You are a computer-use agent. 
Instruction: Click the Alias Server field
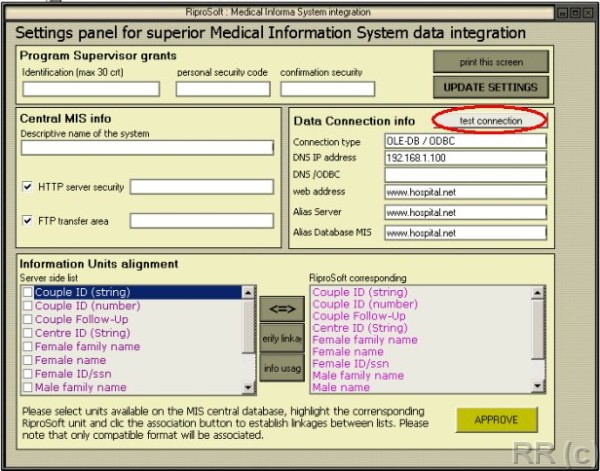(466, 212)
